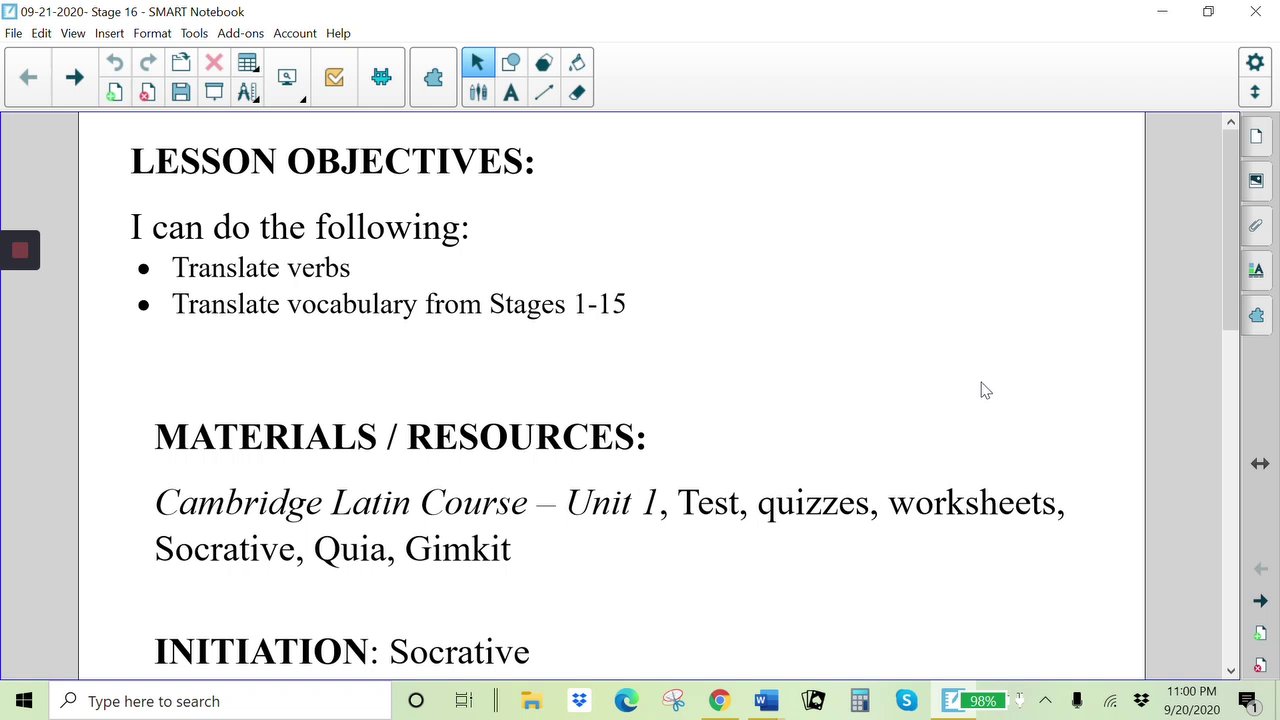The image size is (1280, 720).
Task: Delete selection with the red X icon
Action: pyautogui.click(x=214, y=63)
